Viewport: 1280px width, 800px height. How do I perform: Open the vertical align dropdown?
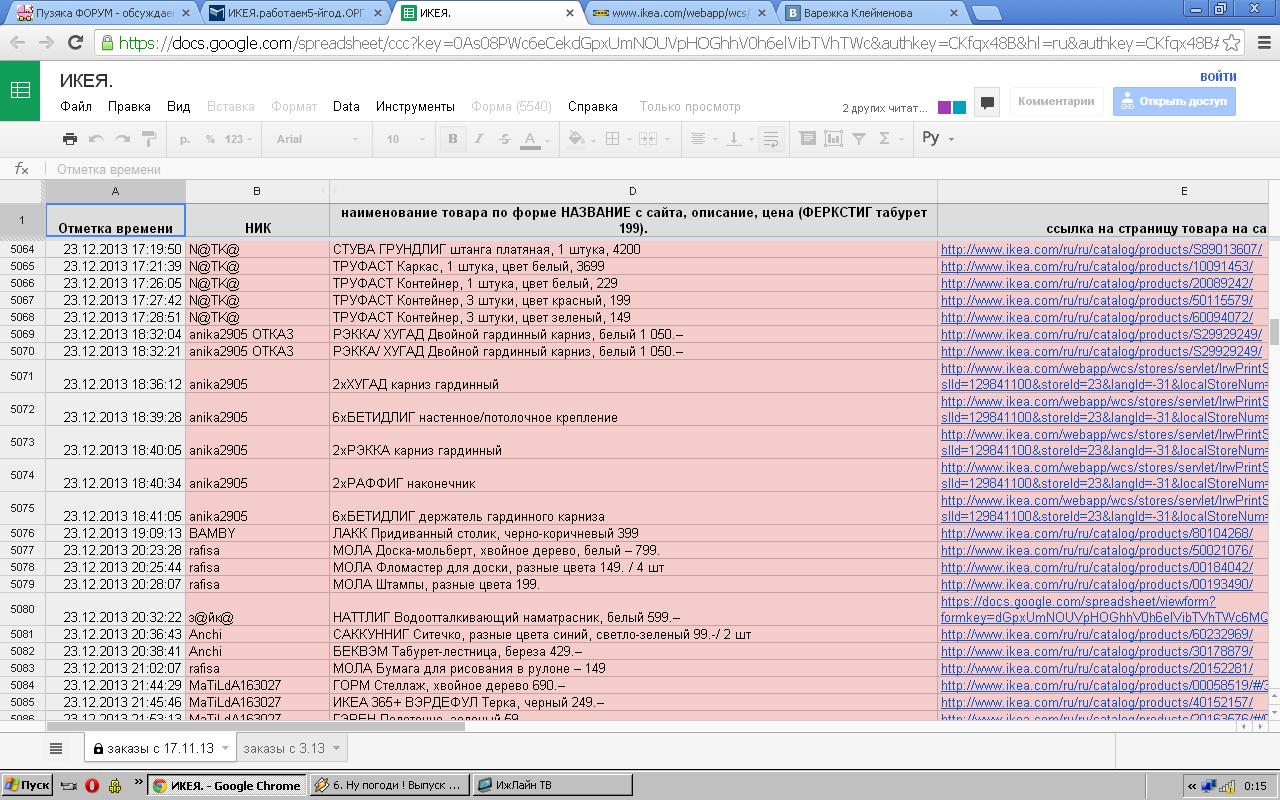click(738, 139)
